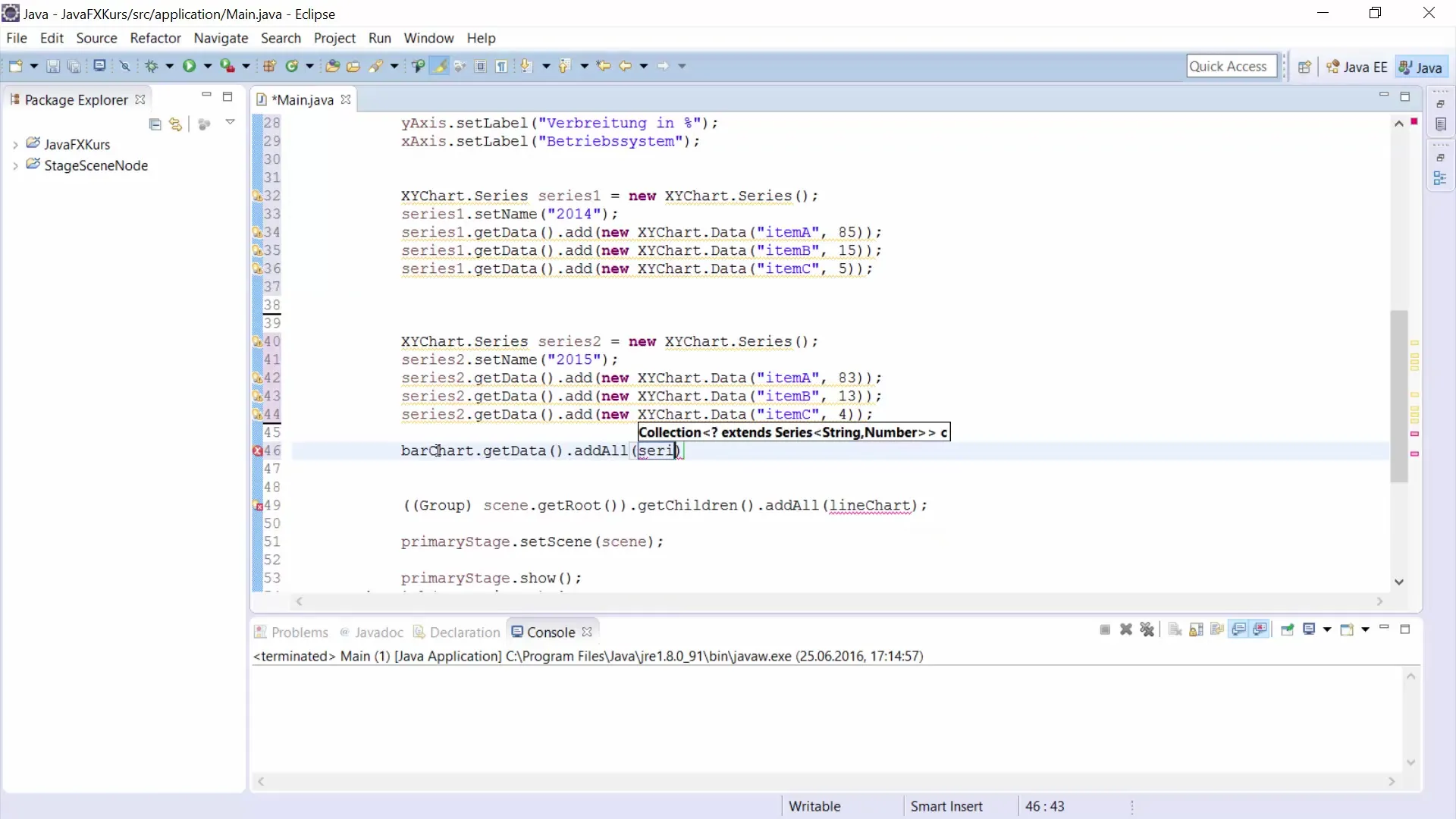
Task: Click Display Selected Console icon
Action: pyautogui.click(x=1309, y=629)
